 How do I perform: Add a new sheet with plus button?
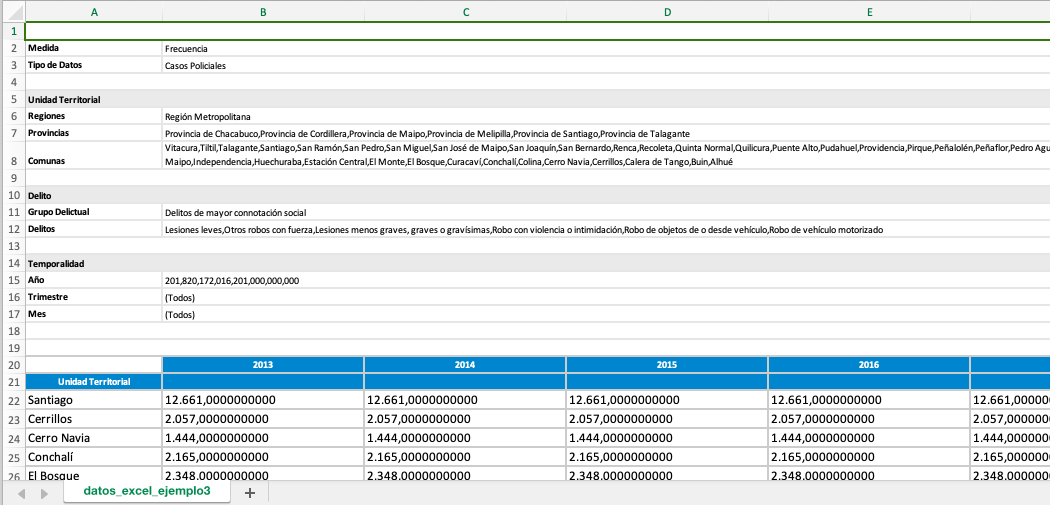[x=250, y=493]
